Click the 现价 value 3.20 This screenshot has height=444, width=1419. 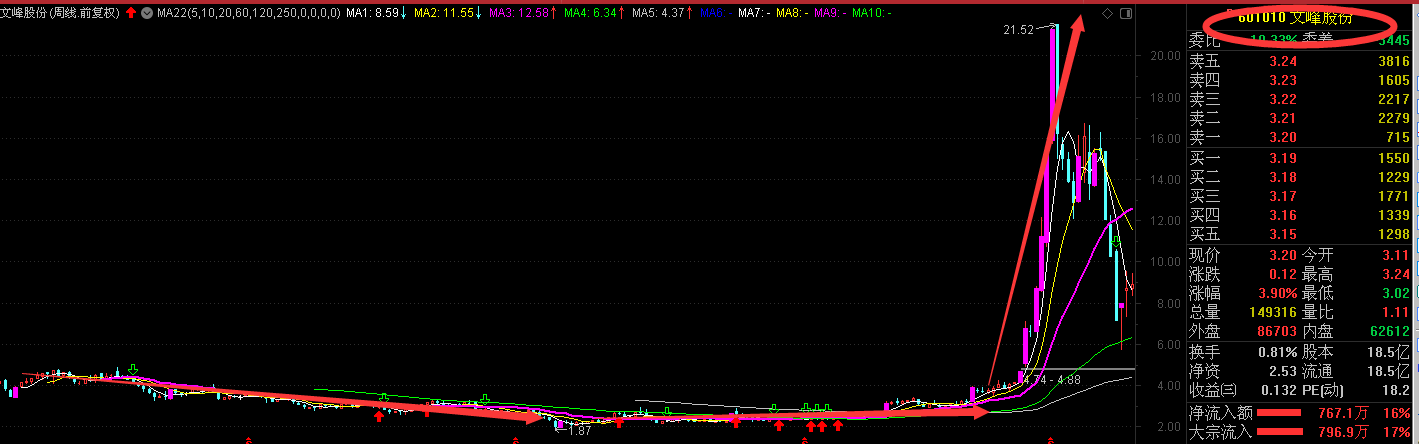click(x=1281, y=255)
